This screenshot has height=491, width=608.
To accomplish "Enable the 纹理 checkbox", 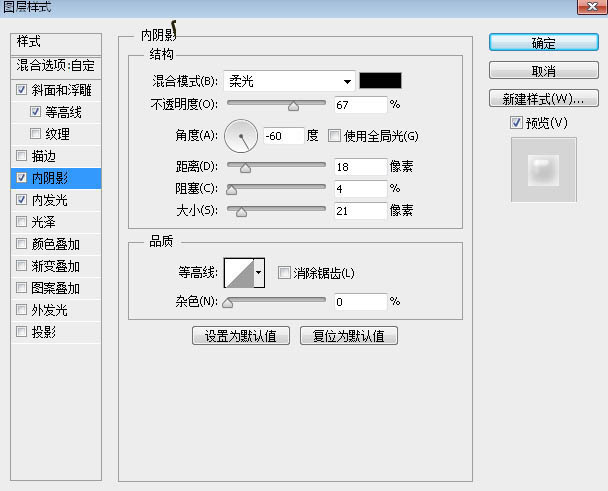I will (35, 134).
